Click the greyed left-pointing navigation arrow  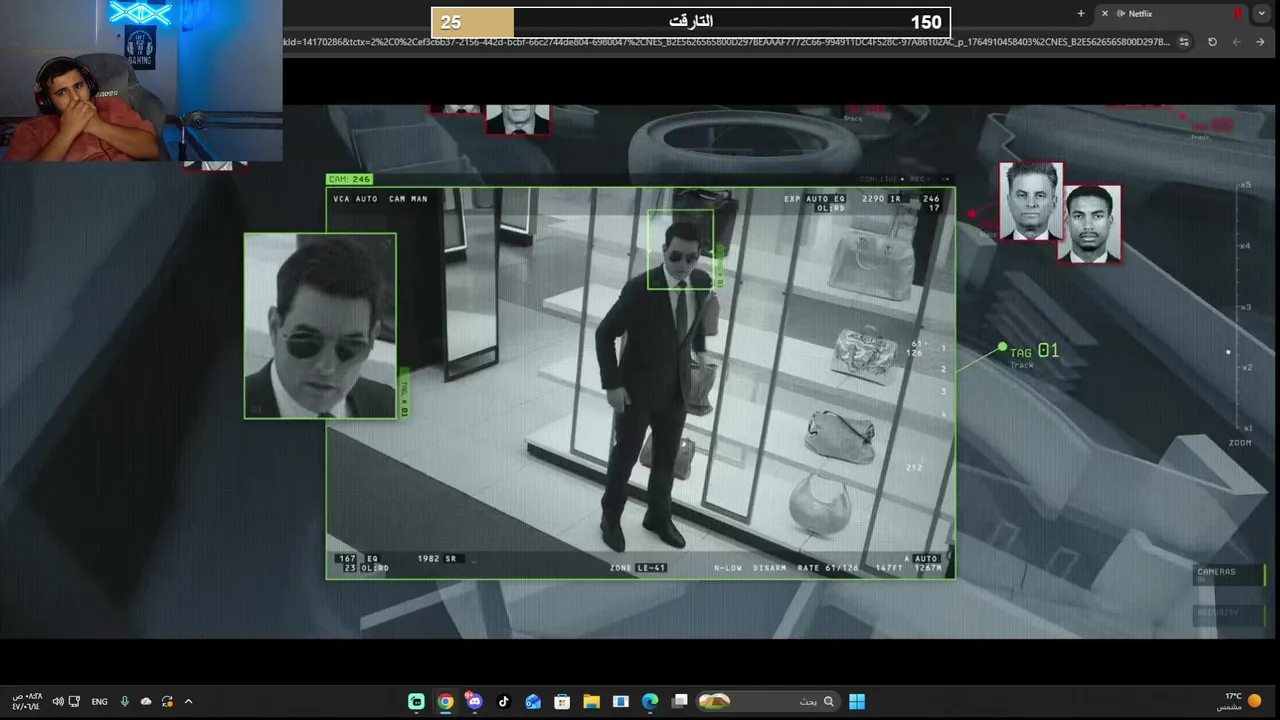pos(1236,42)
